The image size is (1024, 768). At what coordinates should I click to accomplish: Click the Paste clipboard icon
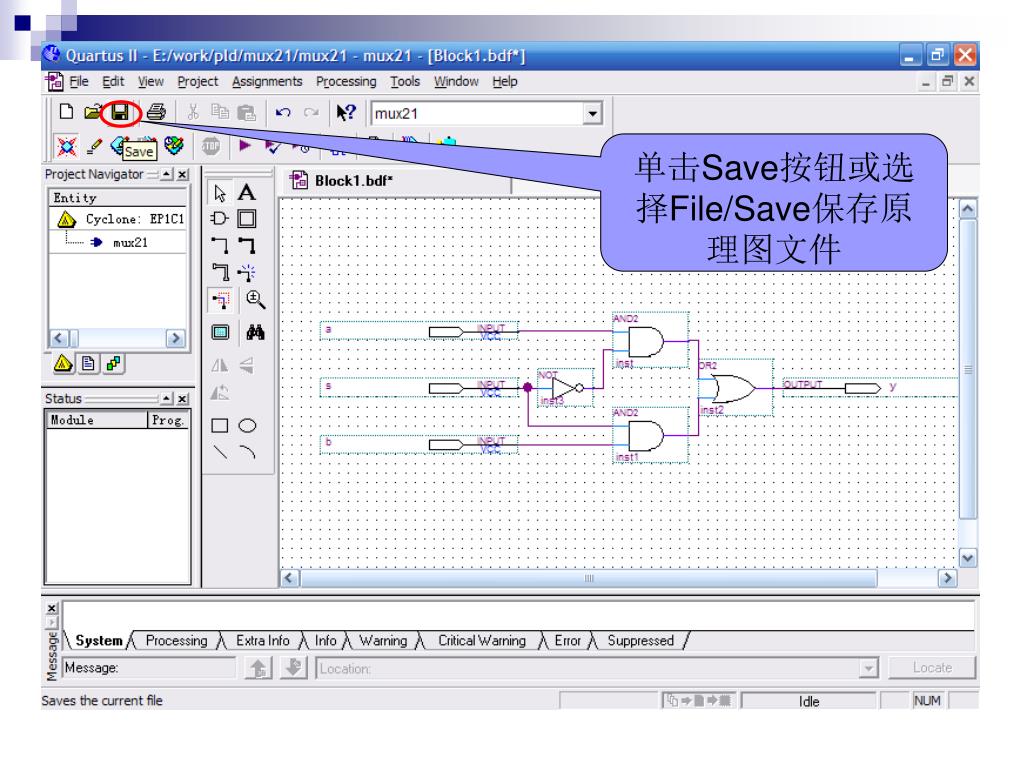[246, 112]
